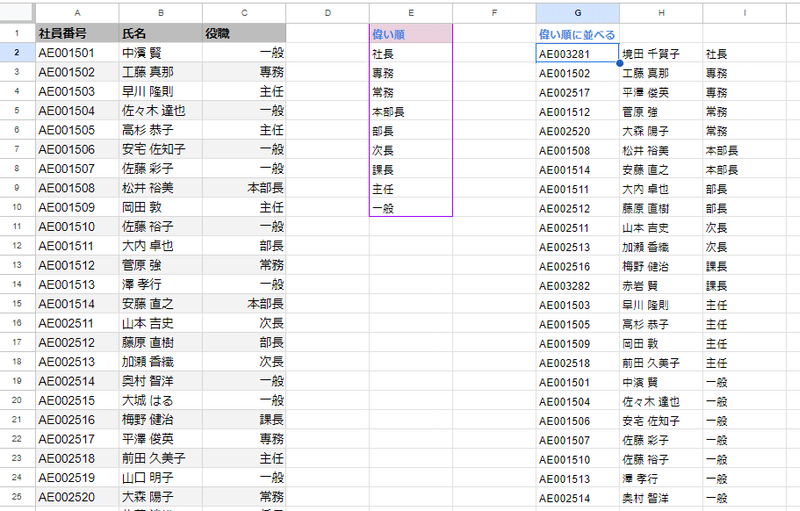Click the 社員番号 header cell
The width and height of the screenshot is (800, 511).
click(x=77, y=33)
